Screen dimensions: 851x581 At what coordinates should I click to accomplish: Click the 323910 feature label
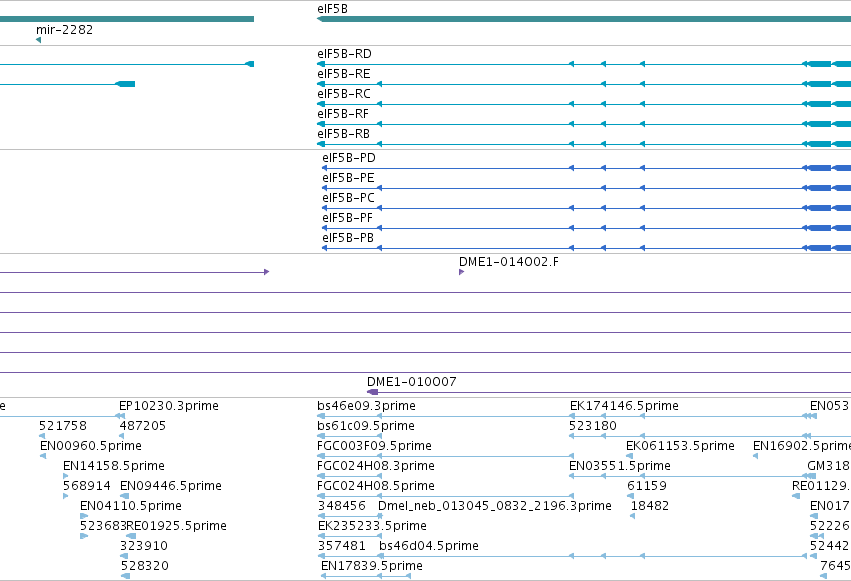tap(144, 546)
